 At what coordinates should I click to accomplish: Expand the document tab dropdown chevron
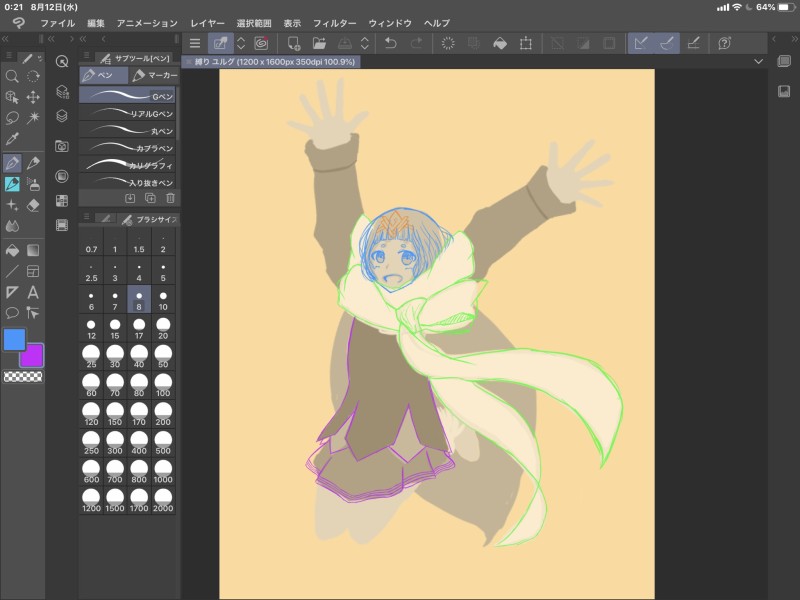click(x=758, y=61)
